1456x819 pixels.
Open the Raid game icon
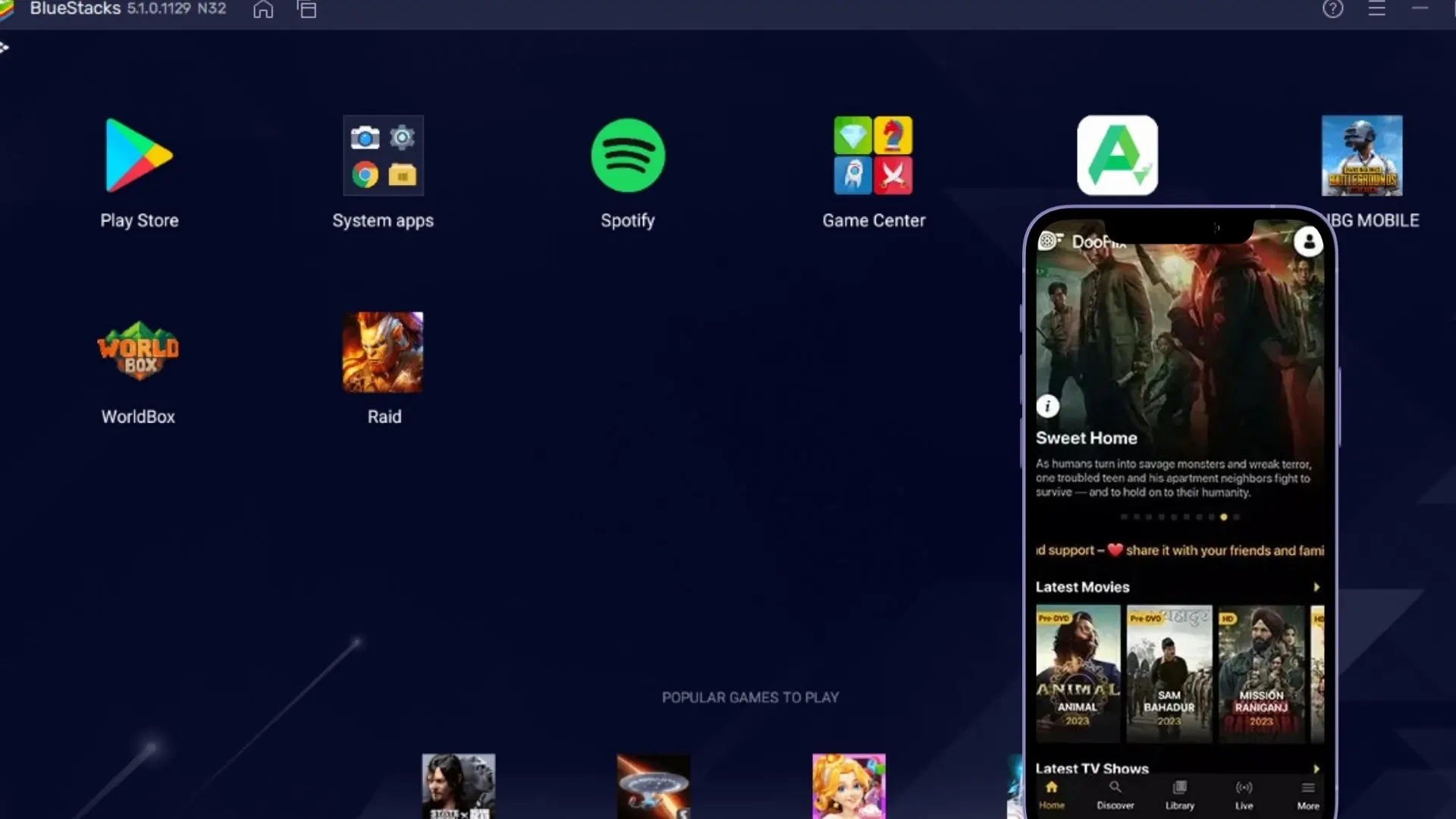tap(383, 352)
